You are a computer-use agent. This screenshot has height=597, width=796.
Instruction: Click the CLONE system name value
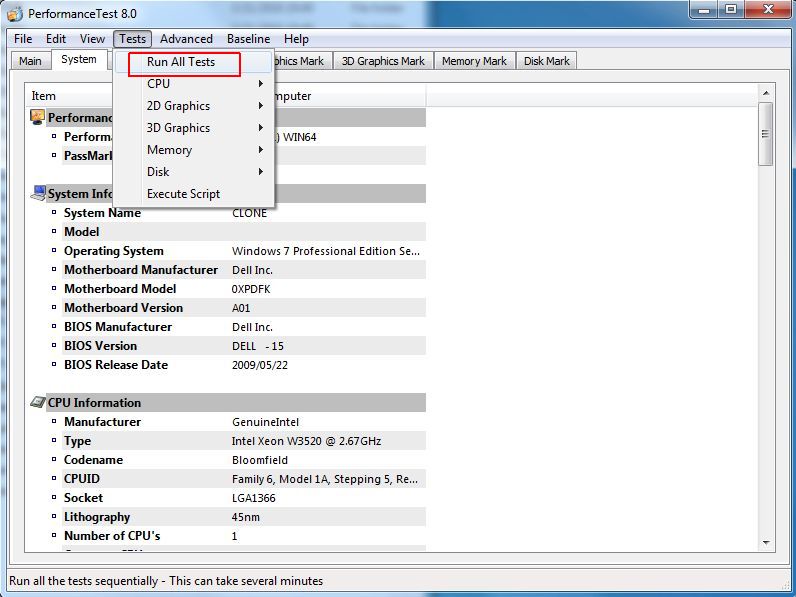point(249,213)
